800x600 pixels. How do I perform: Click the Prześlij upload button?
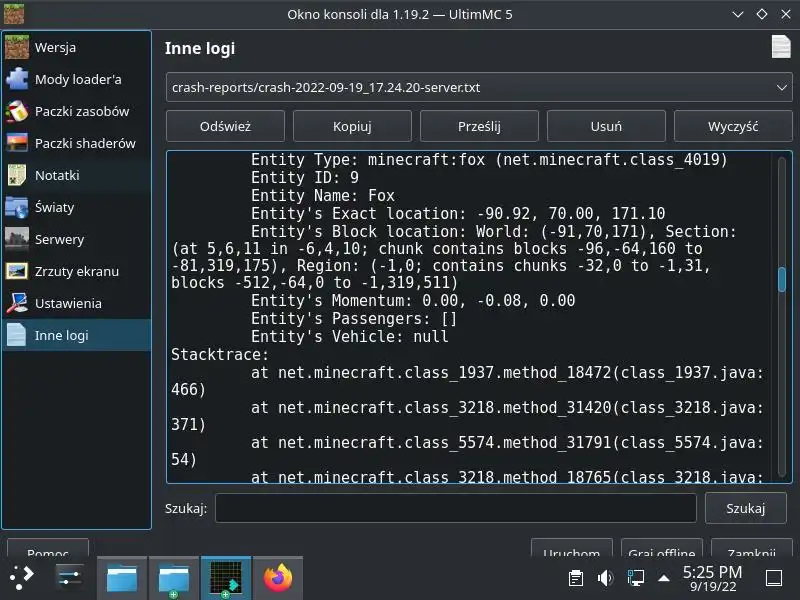pyautogui.click(x=479, y=126)
